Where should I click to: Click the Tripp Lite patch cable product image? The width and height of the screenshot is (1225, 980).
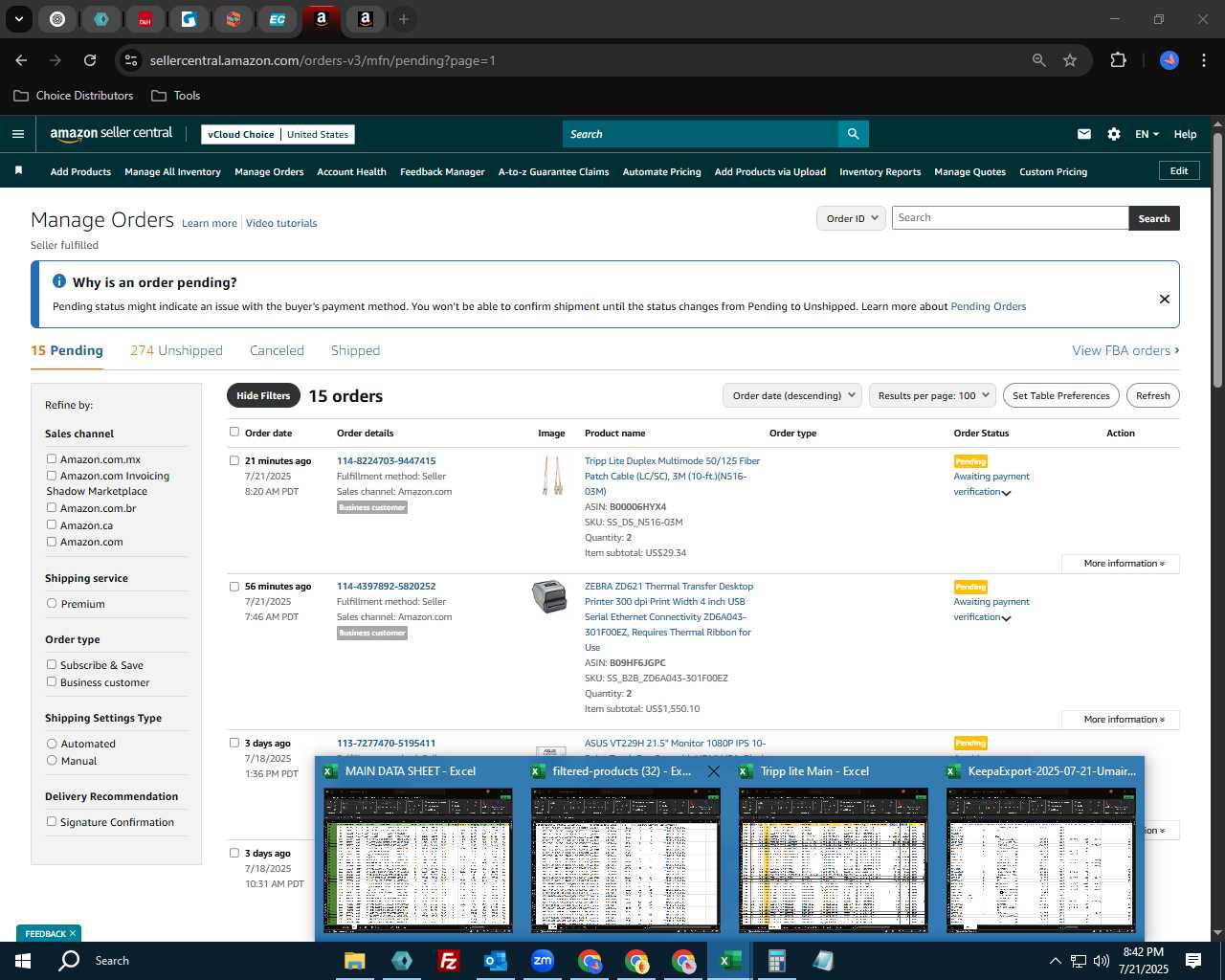(552, 476)
